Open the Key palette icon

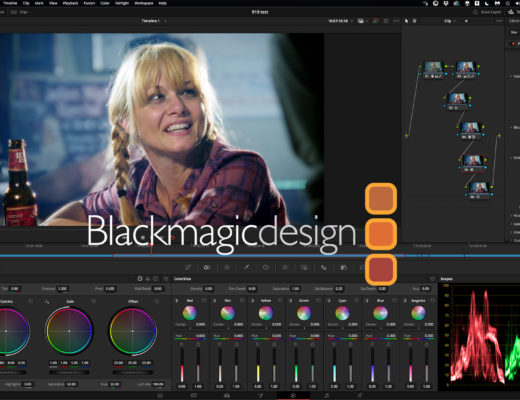(x=344, y=267)
